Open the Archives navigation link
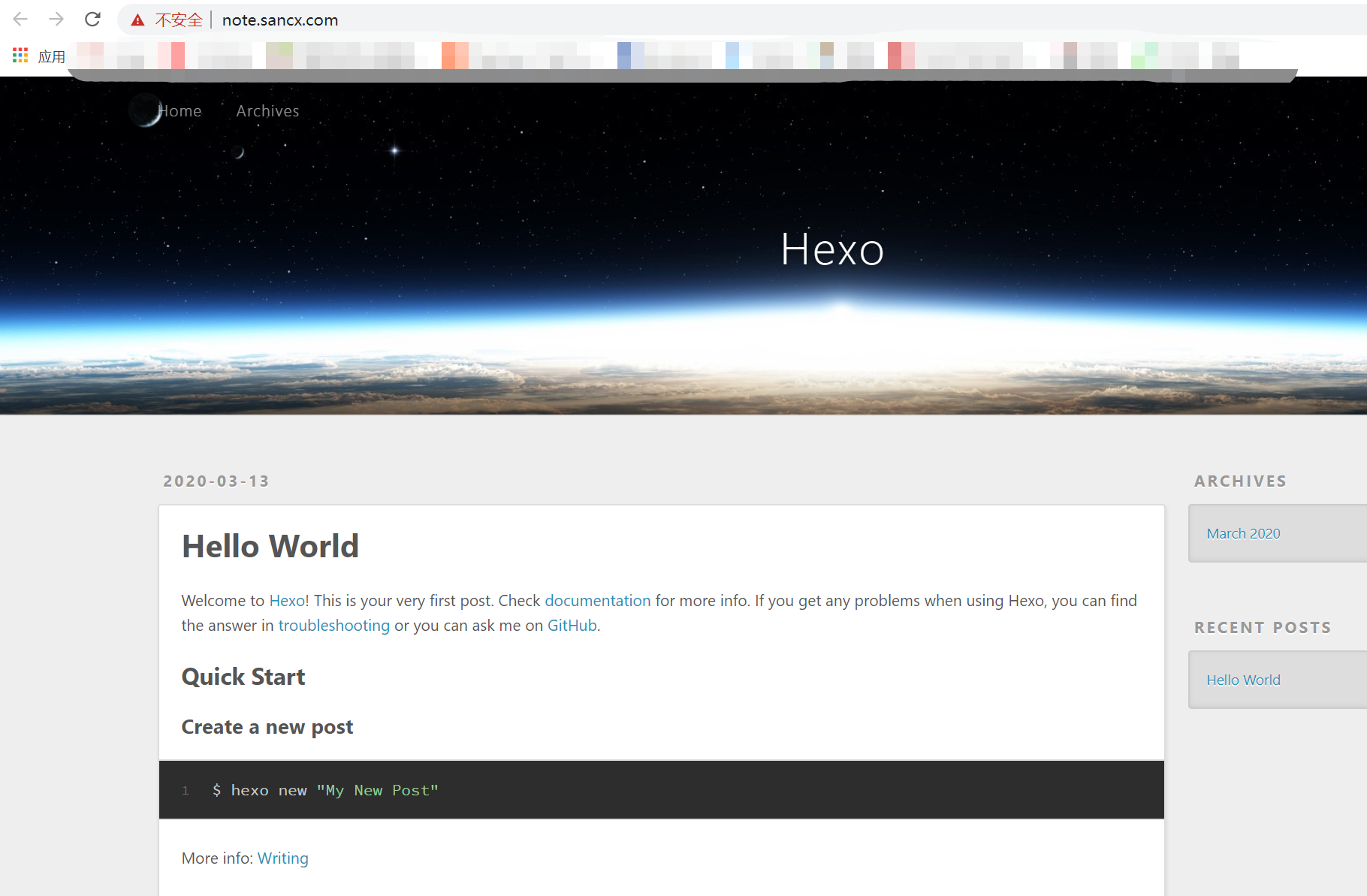This screenshot has height=896, width=1367. 267,111
